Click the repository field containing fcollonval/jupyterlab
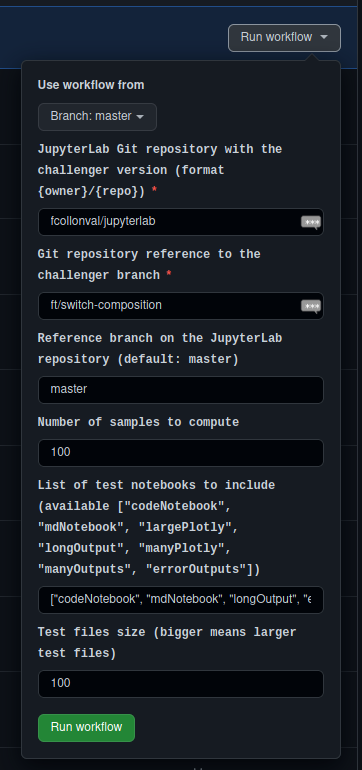 tap(181, 222)
